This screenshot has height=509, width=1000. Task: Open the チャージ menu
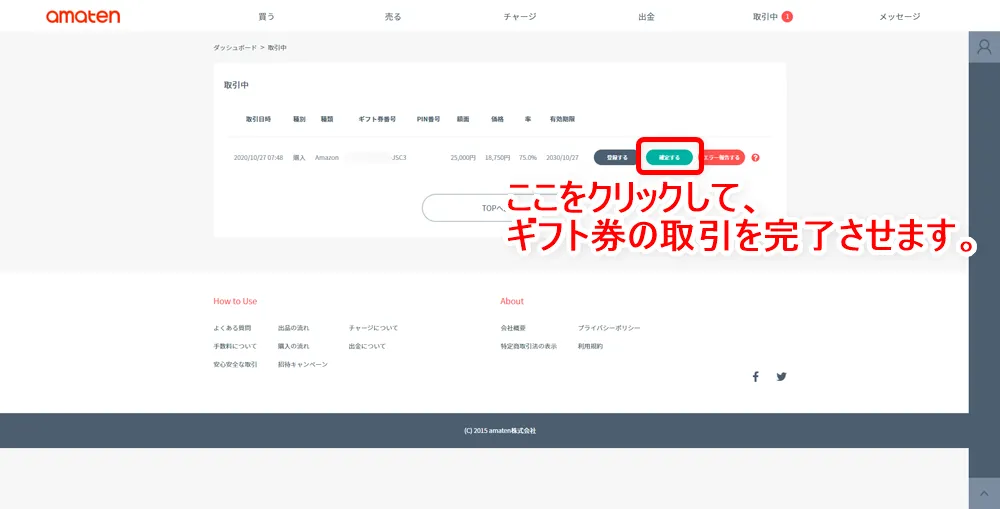pos(520,17)
